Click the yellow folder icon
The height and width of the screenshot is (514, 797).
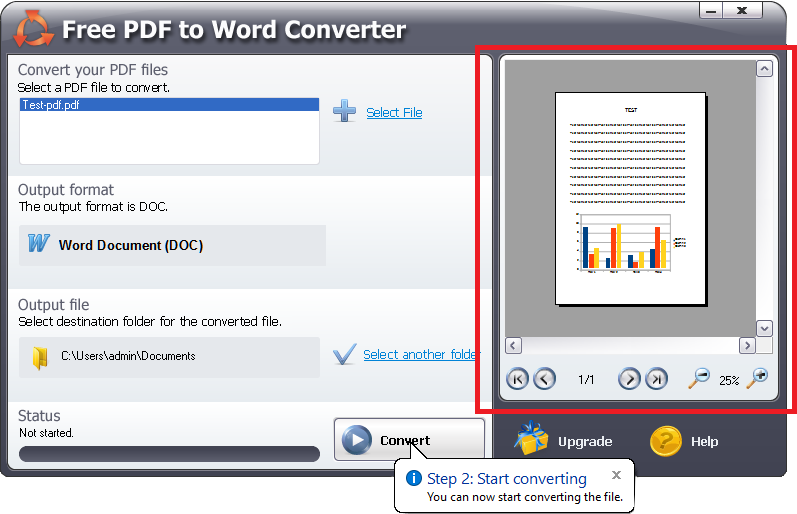click(x=40, y=357)
